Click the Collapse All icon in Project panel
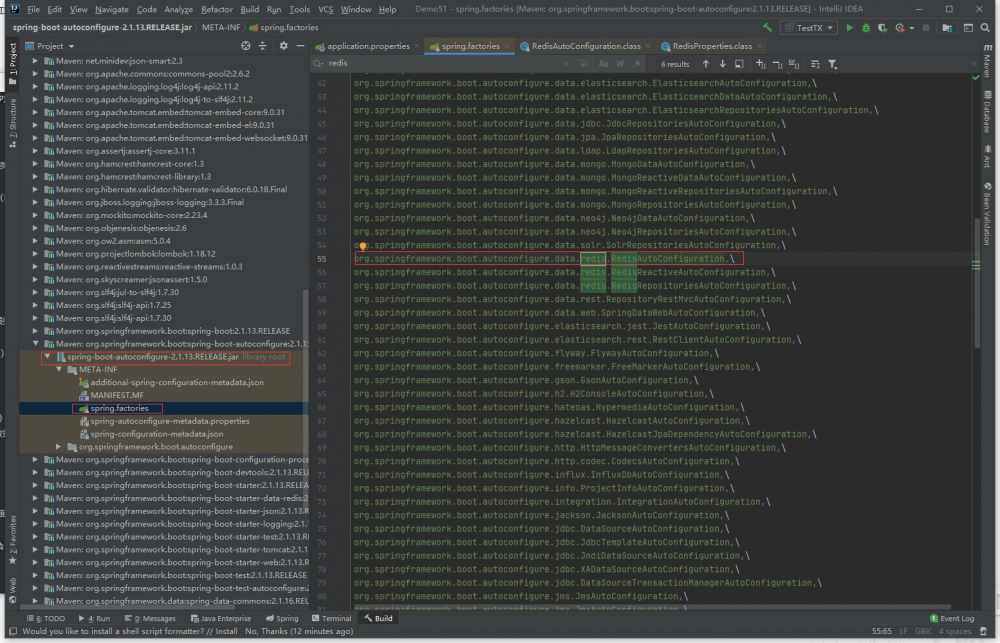Screen dimensions: 1000x643 [x=262, y=46]
